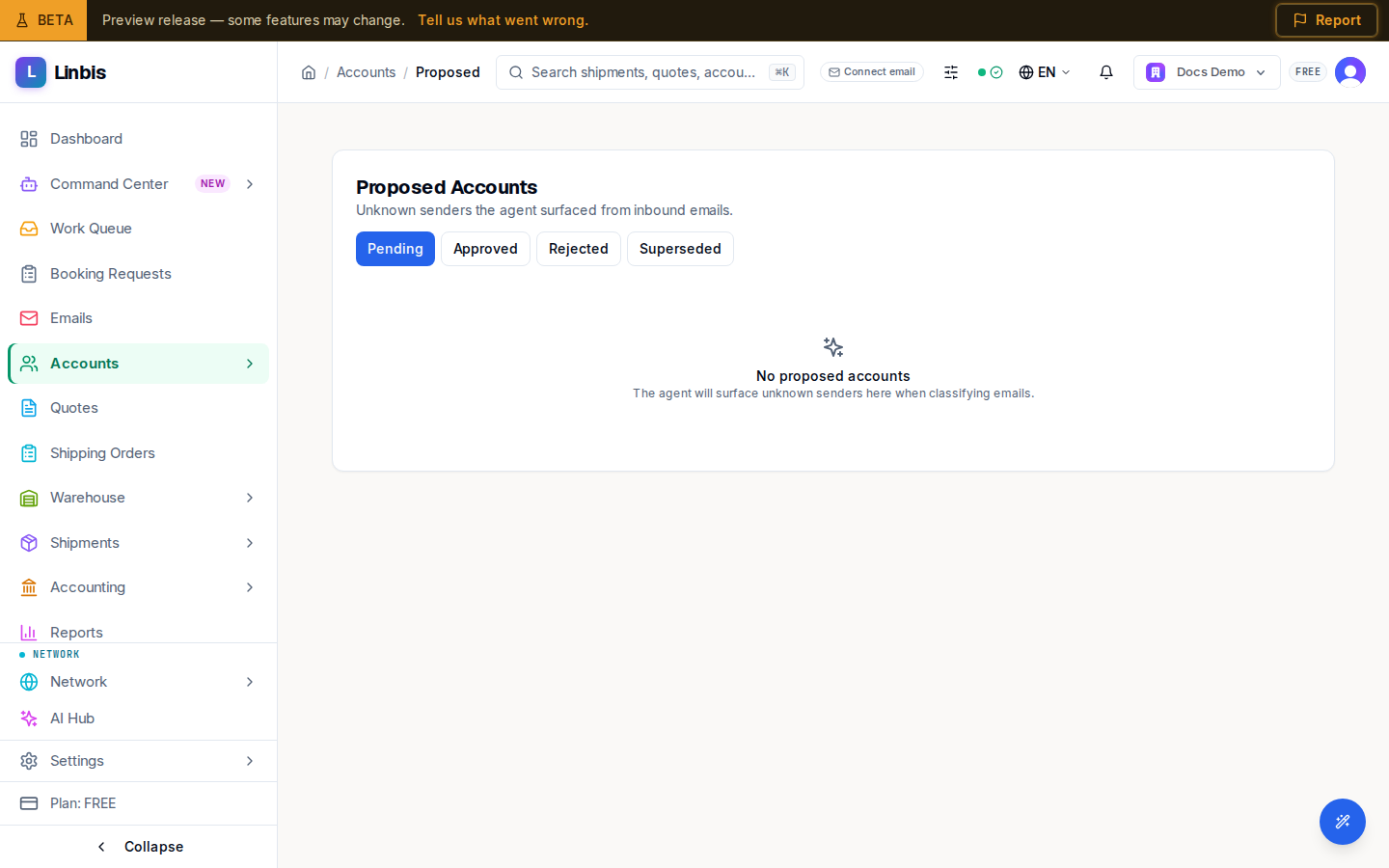Click the Shipments box icon
1389x868 pixels.
coord(29,543)
